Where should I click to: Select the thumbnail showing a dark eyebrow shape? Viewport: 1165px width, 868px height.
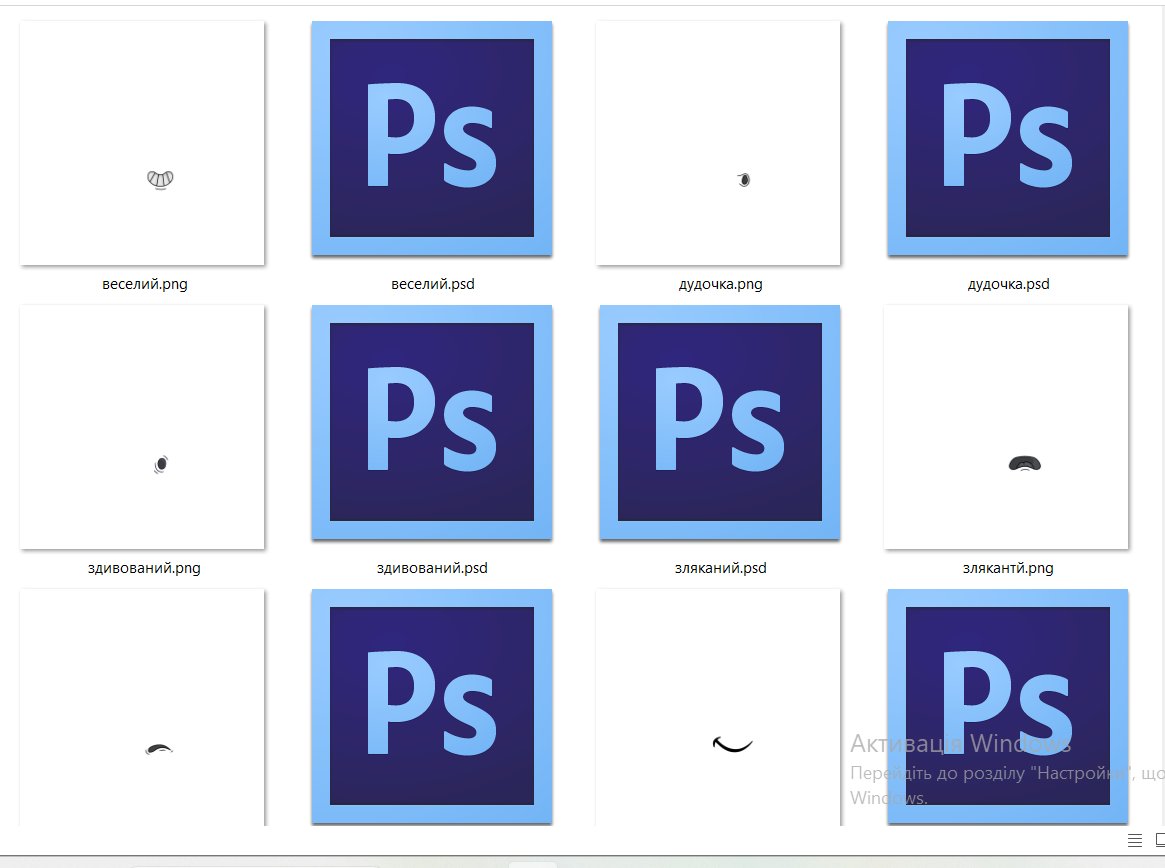pyautogui.click(x=142, y=707)
